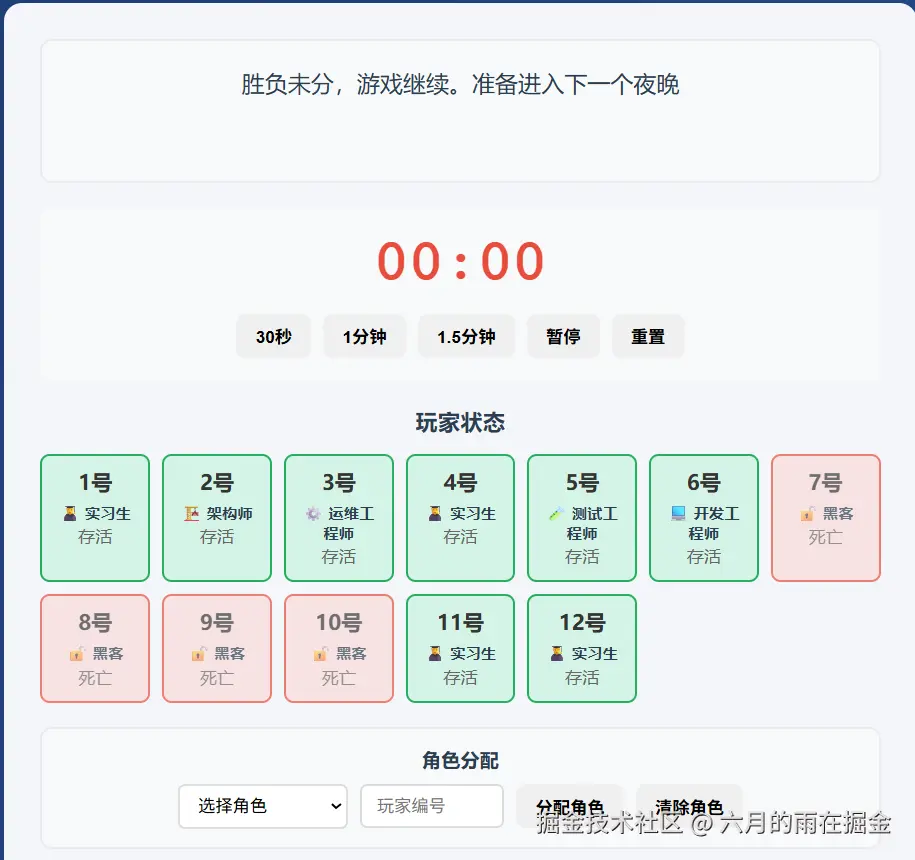This screenshot has width=915, height=860.
Task: Click the laptop icon on 6号
Action: pos(678,513)
